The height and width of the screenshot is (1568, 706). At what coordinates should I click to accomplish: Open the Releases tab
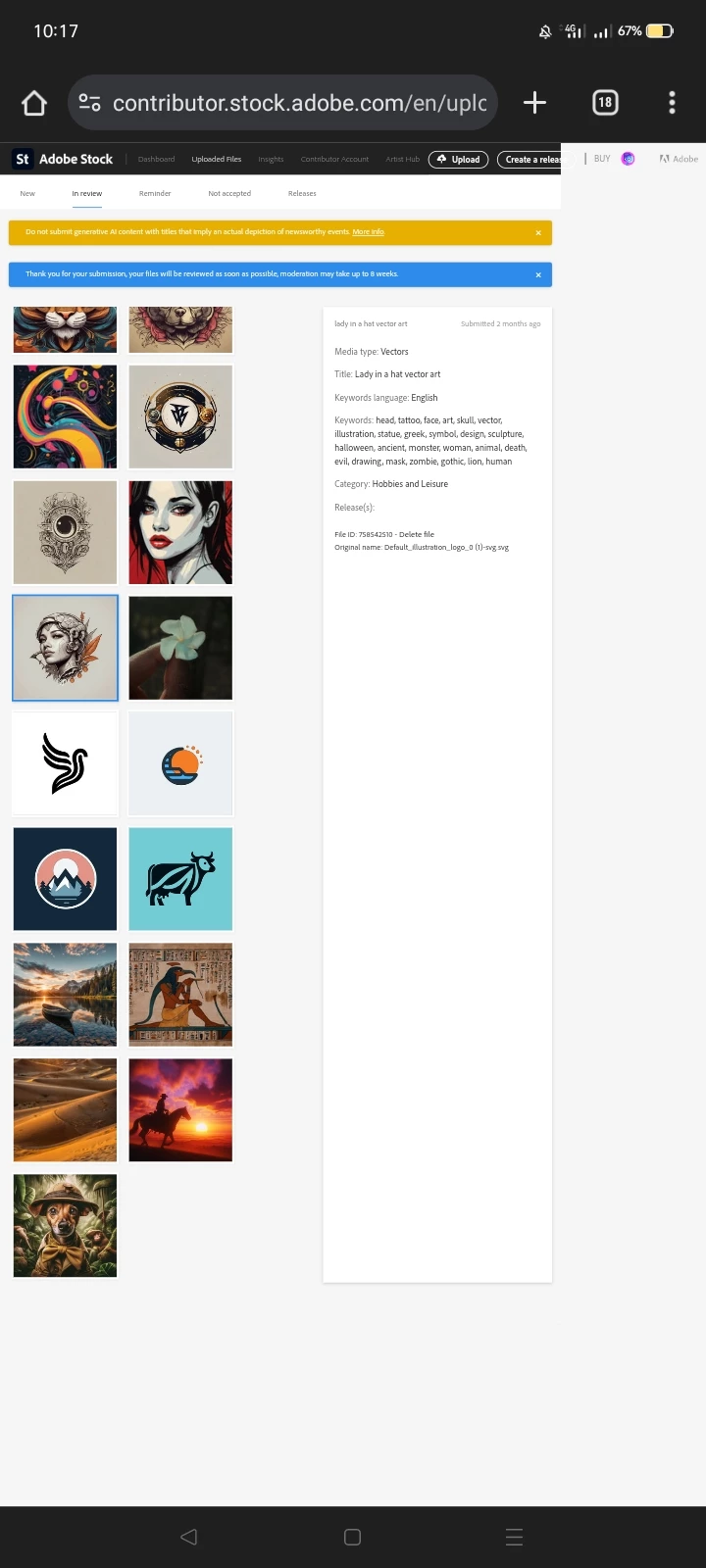coord(302,194)
